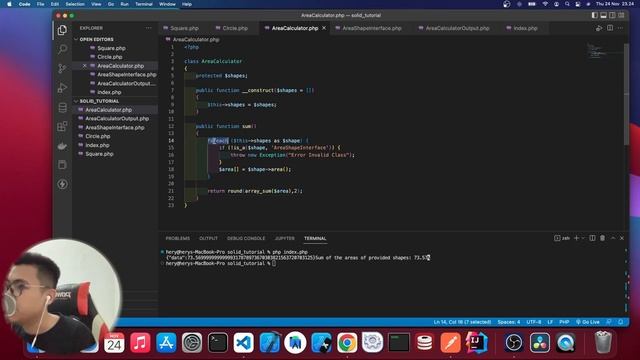Kill the terminal with trash icon
Image resolution: width=640 pixels, height=360 pixels.
click(602, 238)
